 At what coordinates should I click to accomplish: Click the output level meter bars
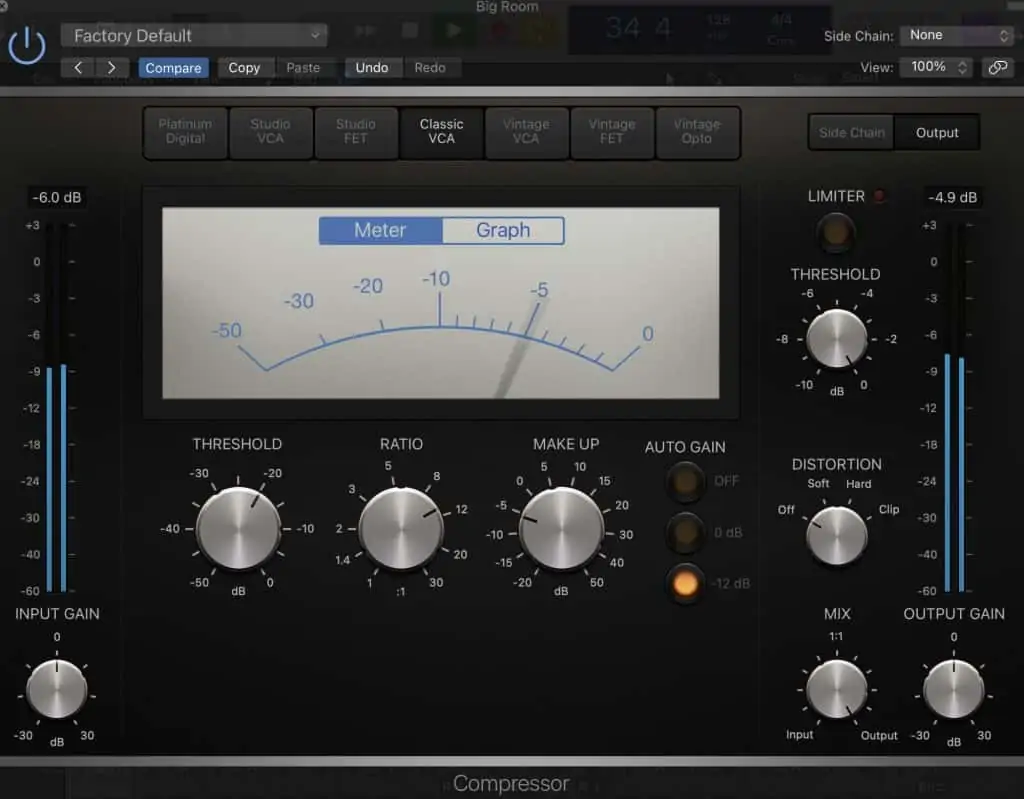[x=954, y=408]
